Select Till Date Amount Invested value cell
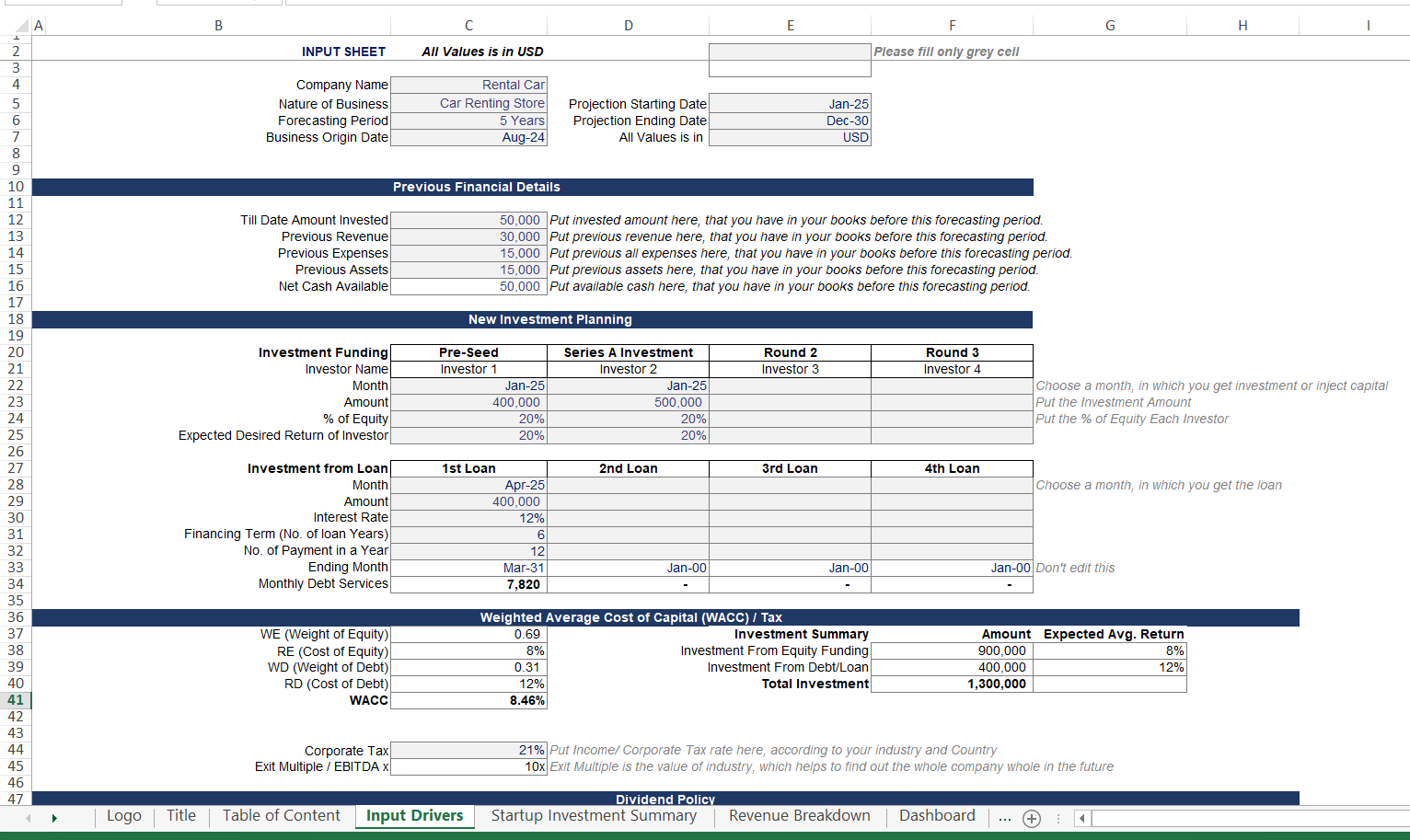 [468, 220]
